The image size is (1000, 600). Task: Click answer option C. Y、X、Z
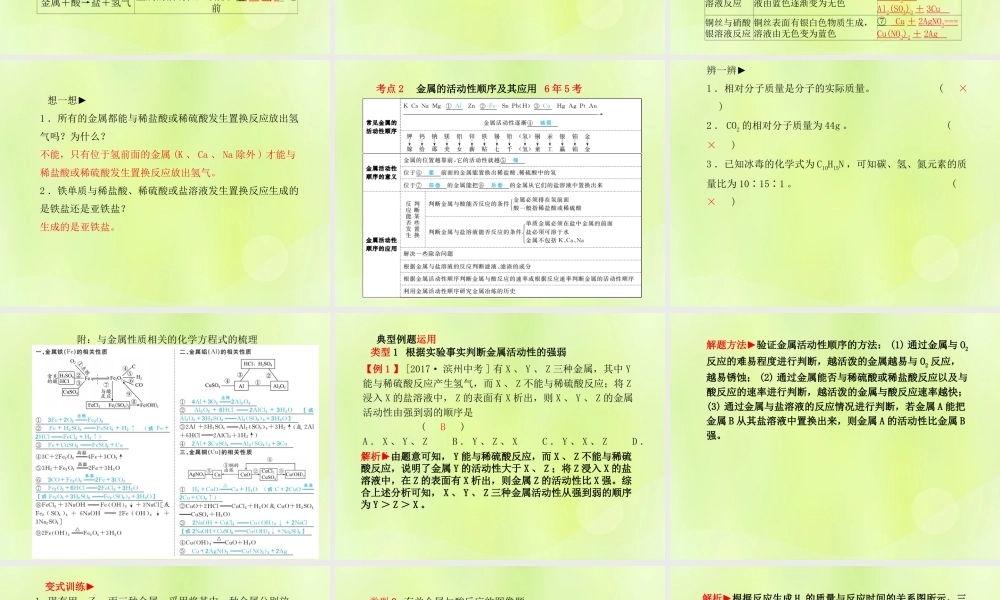point(575,441)
